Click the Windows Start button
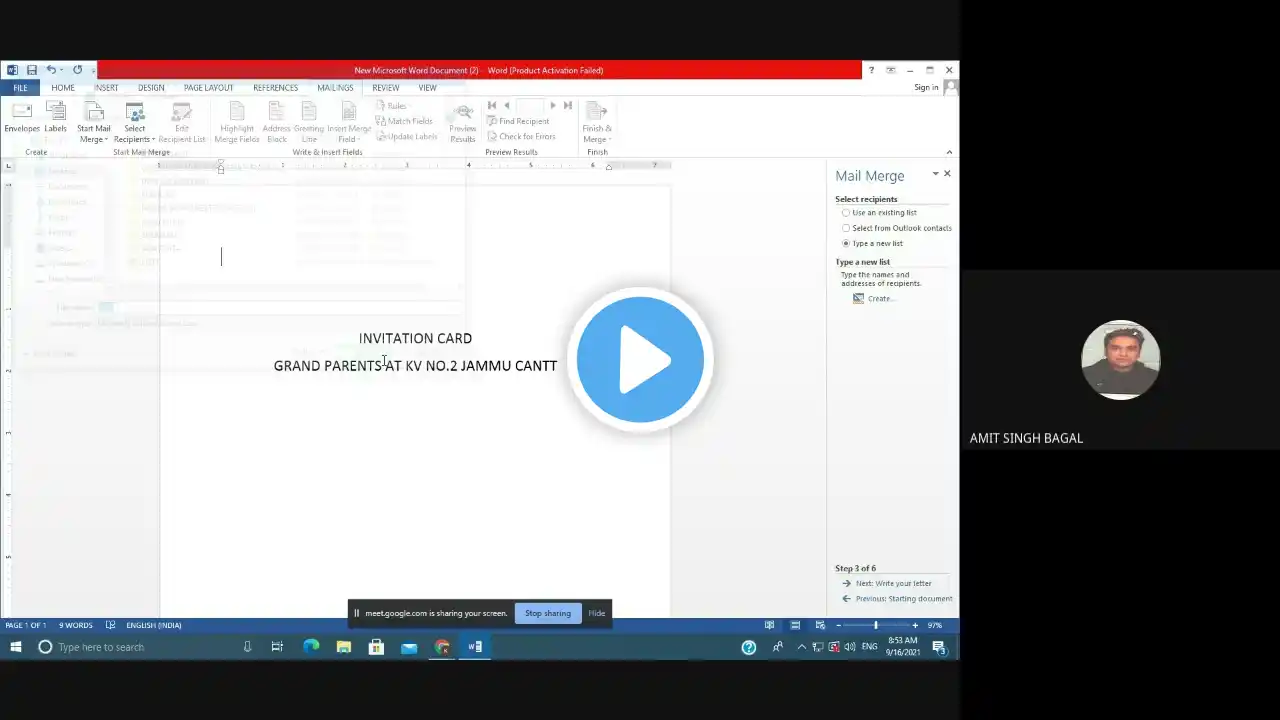Screen dimensions: 1280x720 (15, 647)
